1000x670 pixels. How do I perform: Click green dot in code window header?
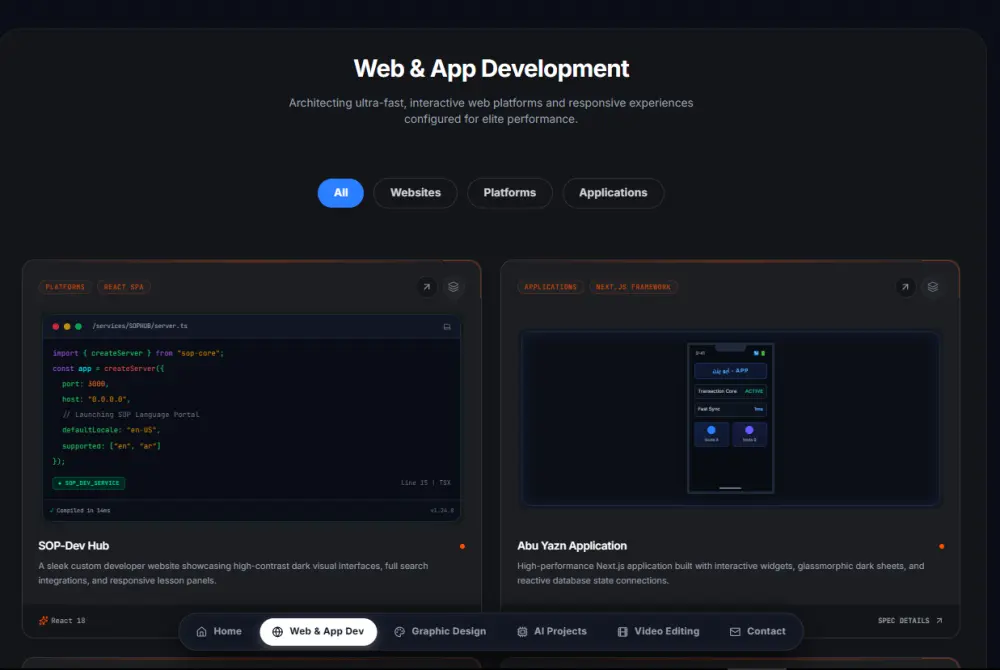click(78, 326)
